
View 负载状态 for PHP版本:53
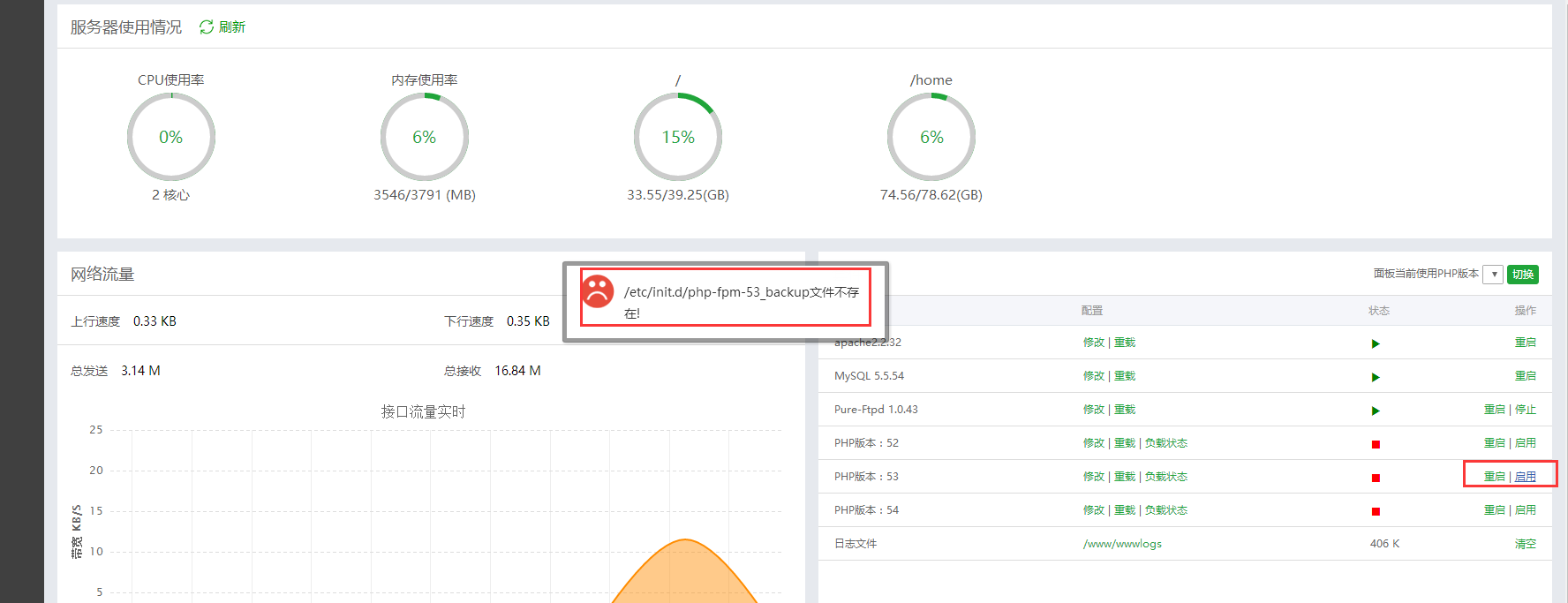(1166, 477)
